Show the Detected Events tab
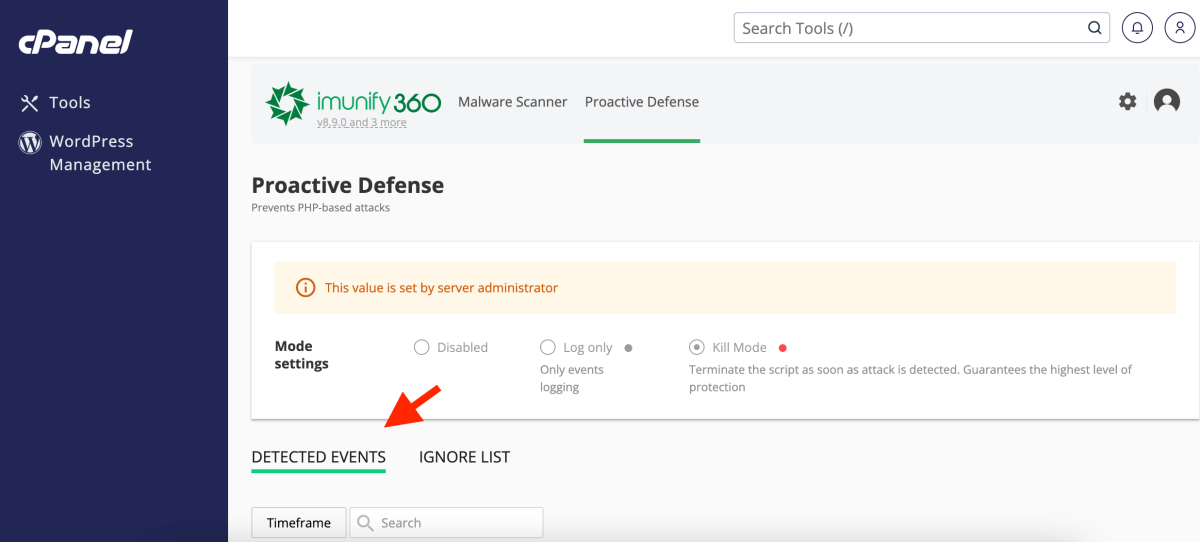Screen dimensions: 1200x542 [x=318, y=457]
